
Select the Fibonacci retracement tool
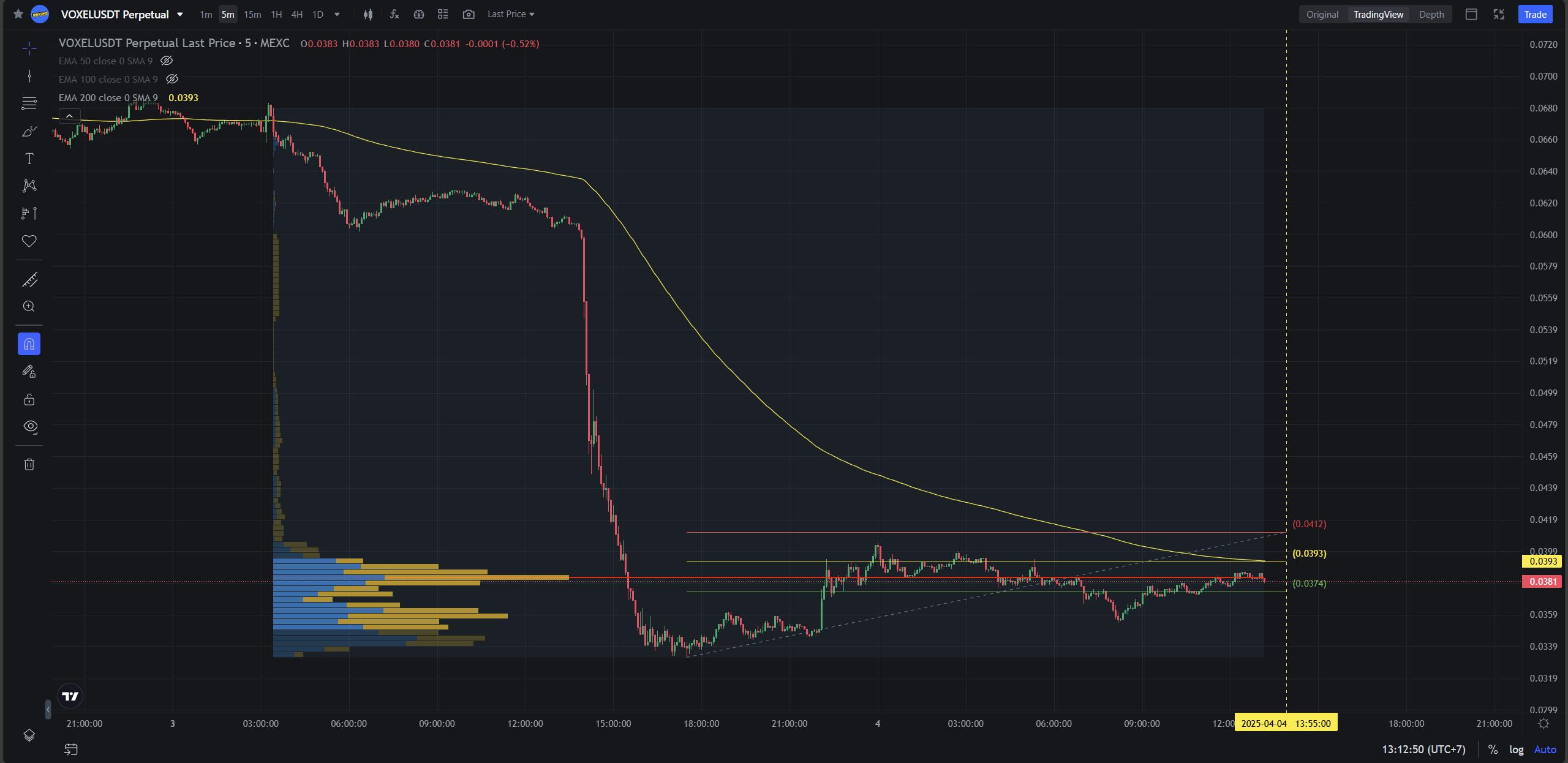pyautogui.click(x=29, y=103)
